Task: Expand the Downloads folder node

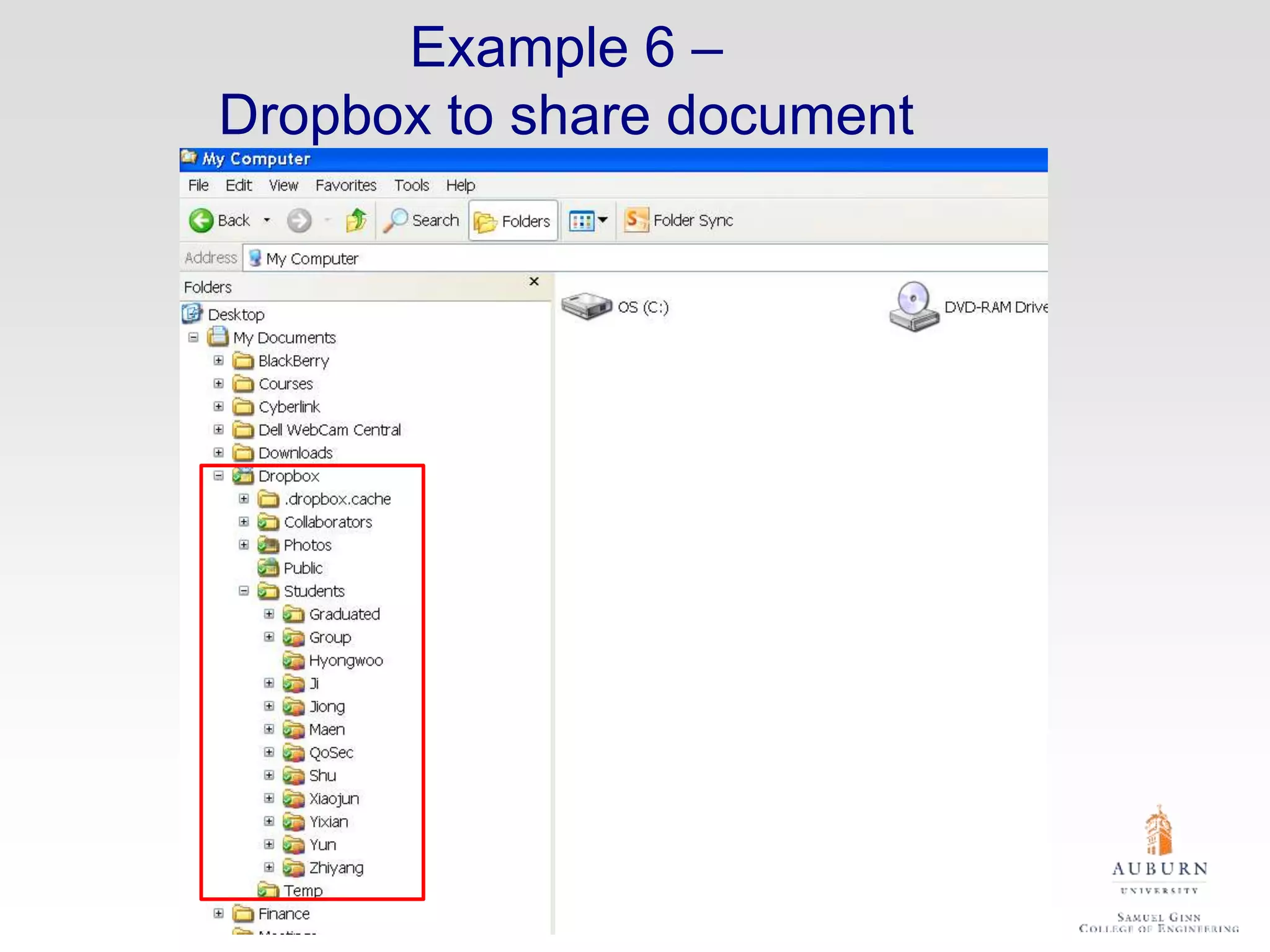Action: [218, 452]
